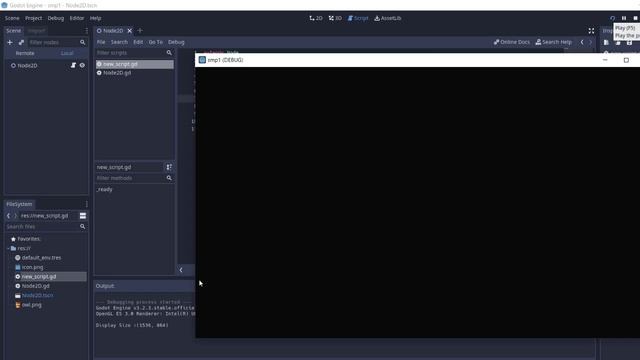Image resolution: width=640 pixels, height=360 pixels.
Task: Click Search Help button
Action: click(x=553, y=42)
